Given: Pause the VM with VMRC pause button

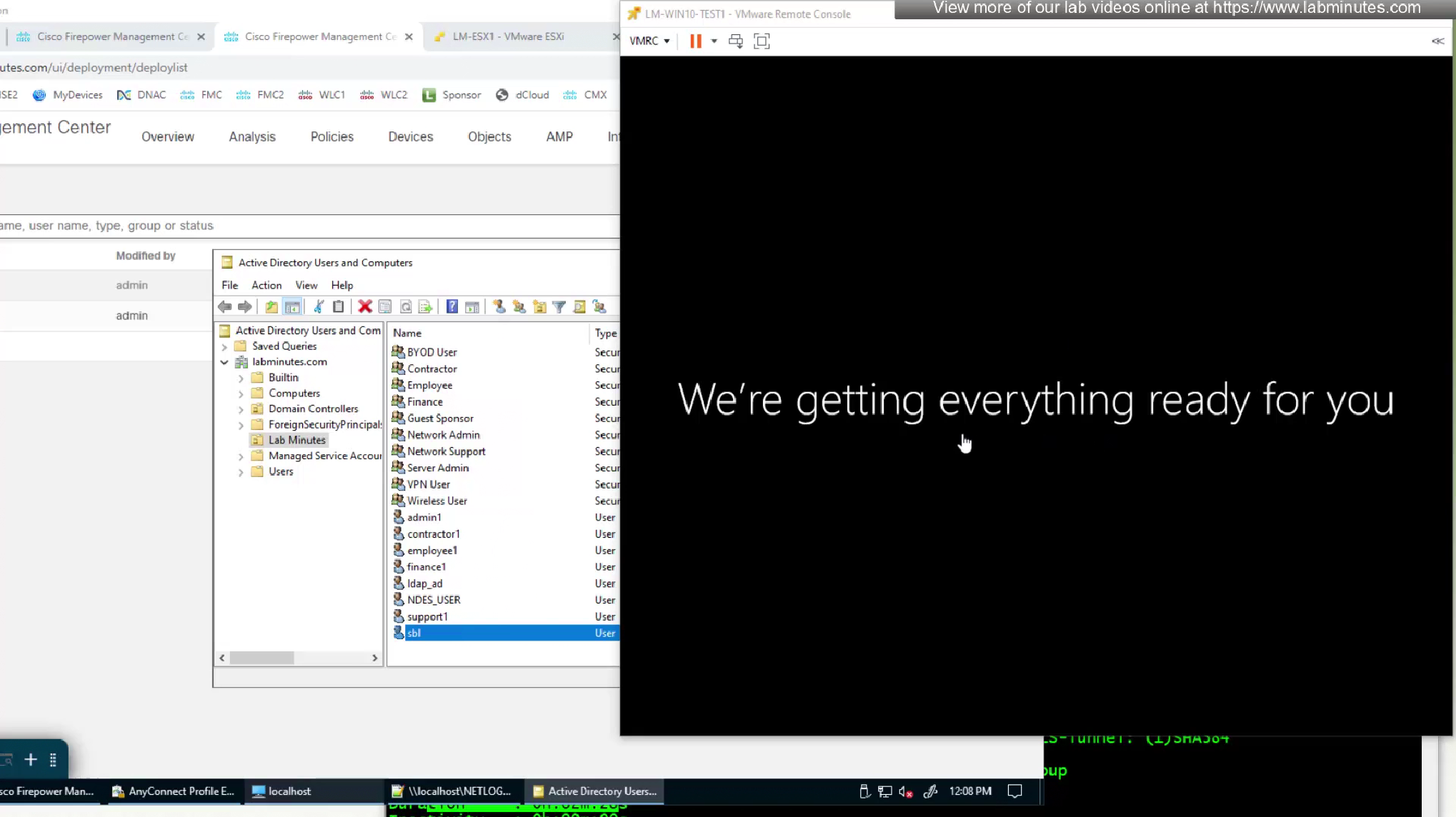Looking at the screenshot, I should (695, 41).
